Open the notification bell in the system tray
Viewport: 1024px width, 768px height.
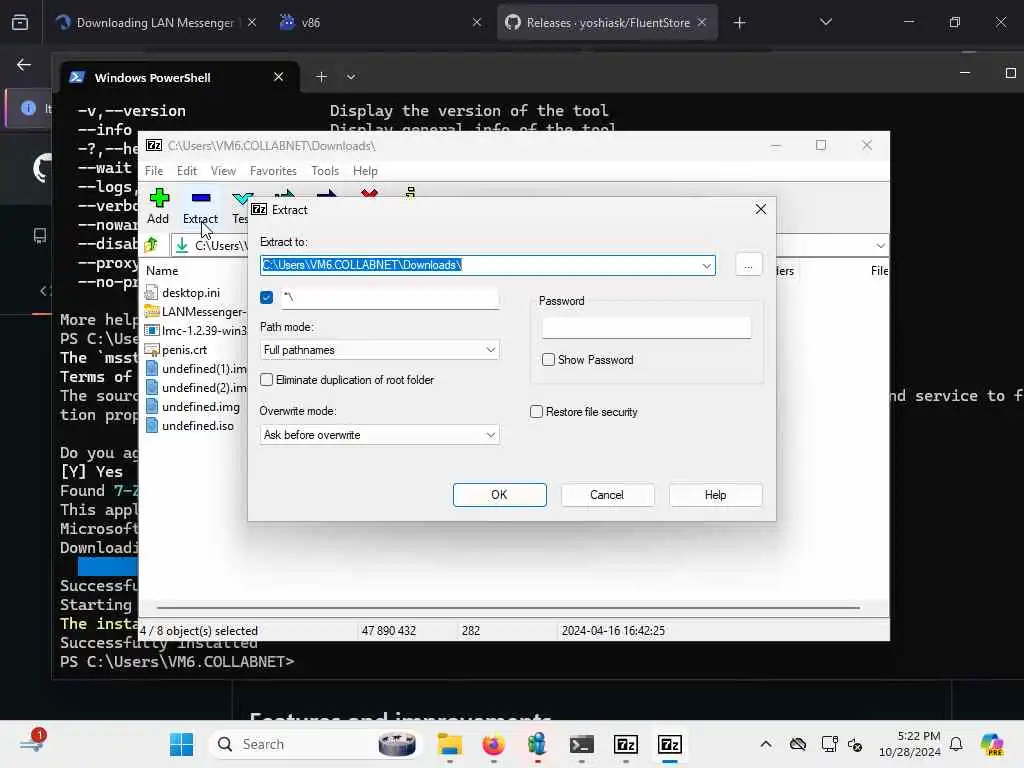tap(956, 744)
